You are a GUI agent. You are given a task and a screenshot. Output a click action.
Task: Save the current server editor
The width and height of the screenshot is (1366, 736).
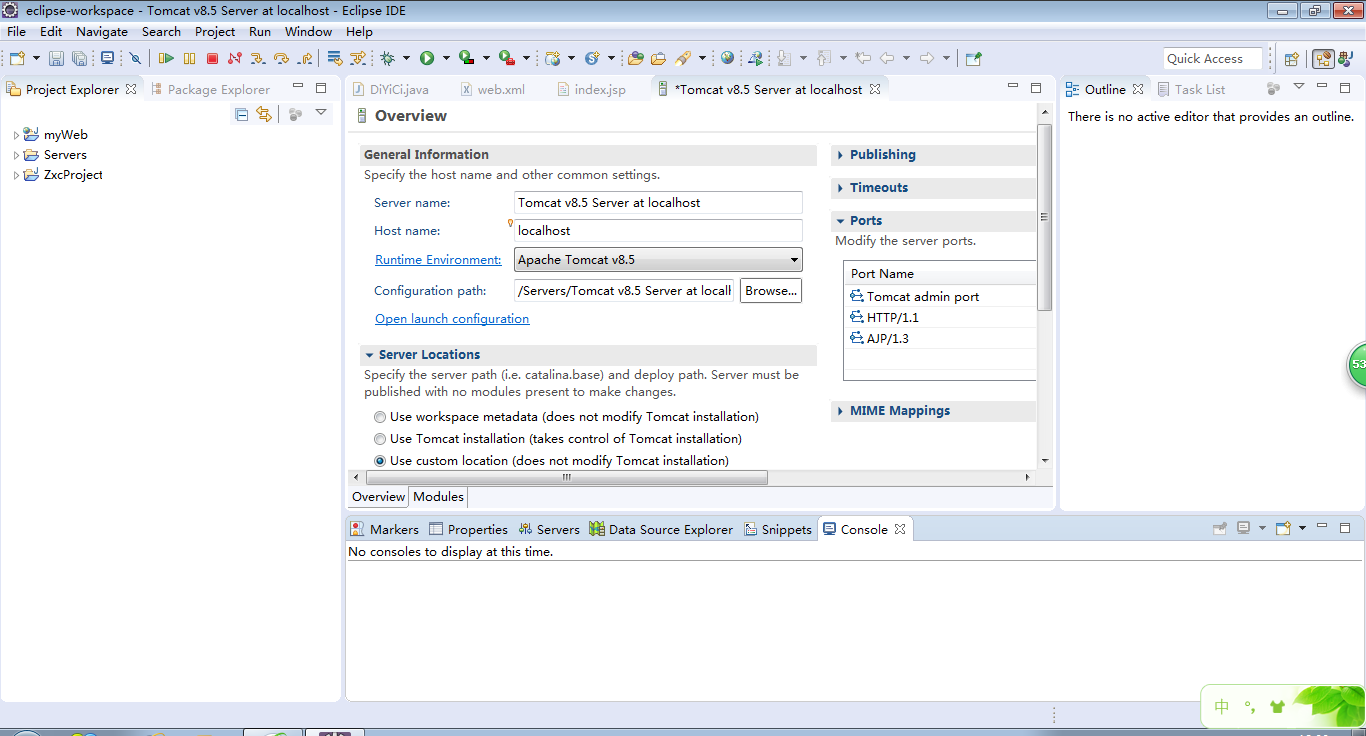point(56,58)
